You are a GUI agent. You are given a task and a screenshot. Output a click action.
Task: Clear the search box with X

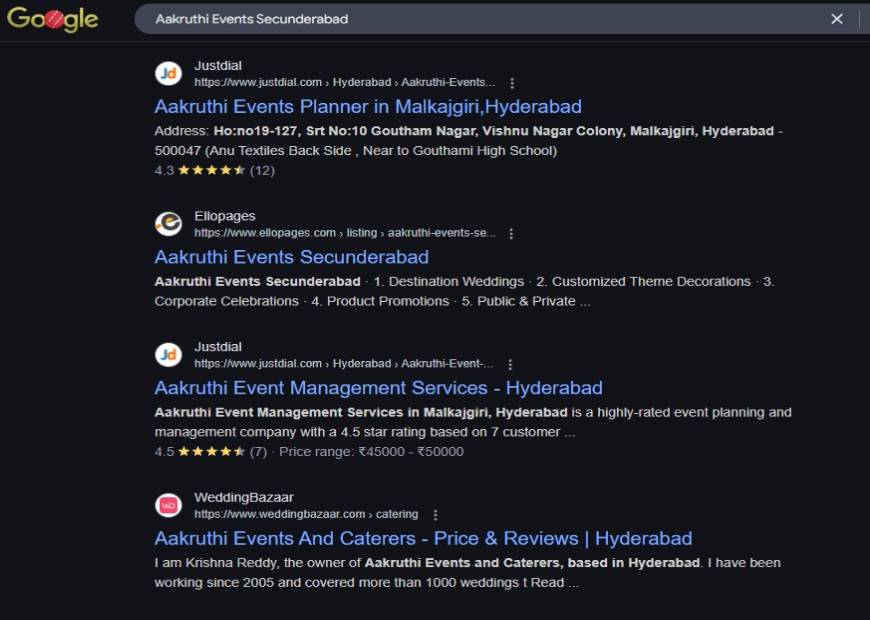[837, 19]
